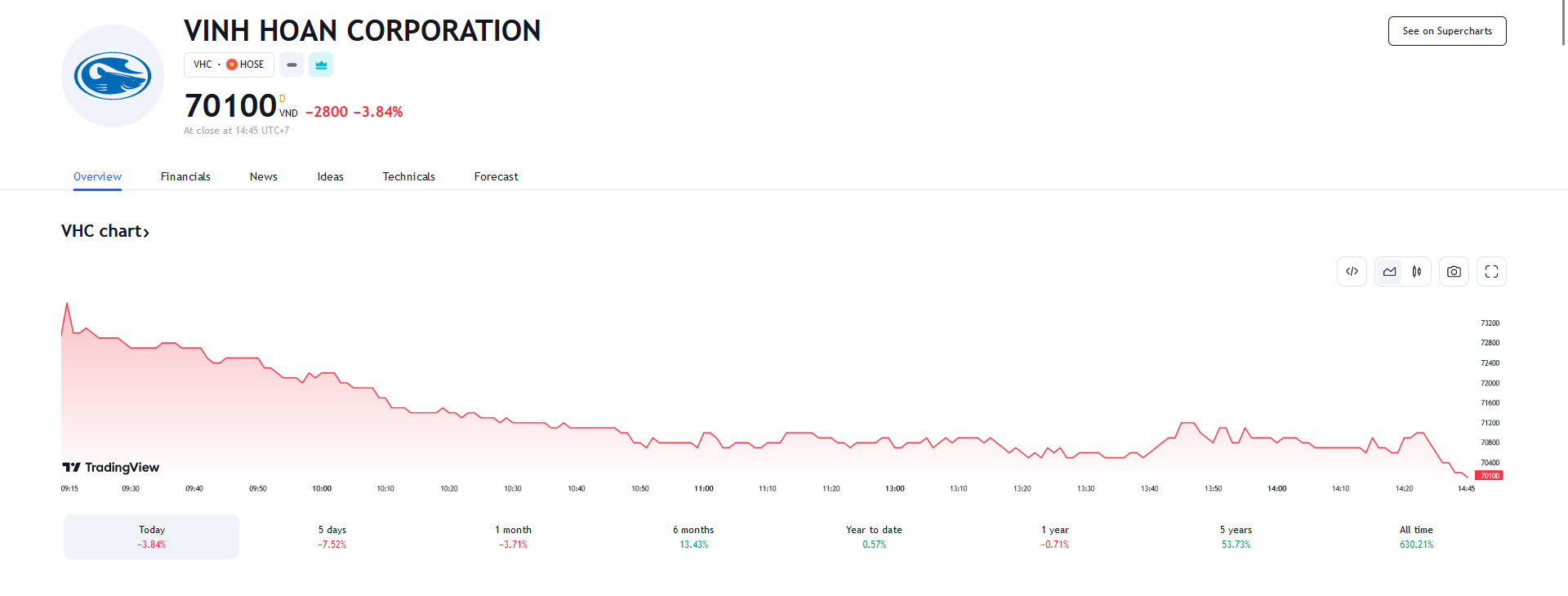Click 'At close at 14:45 UTC+7' text

tap(237, 131)
